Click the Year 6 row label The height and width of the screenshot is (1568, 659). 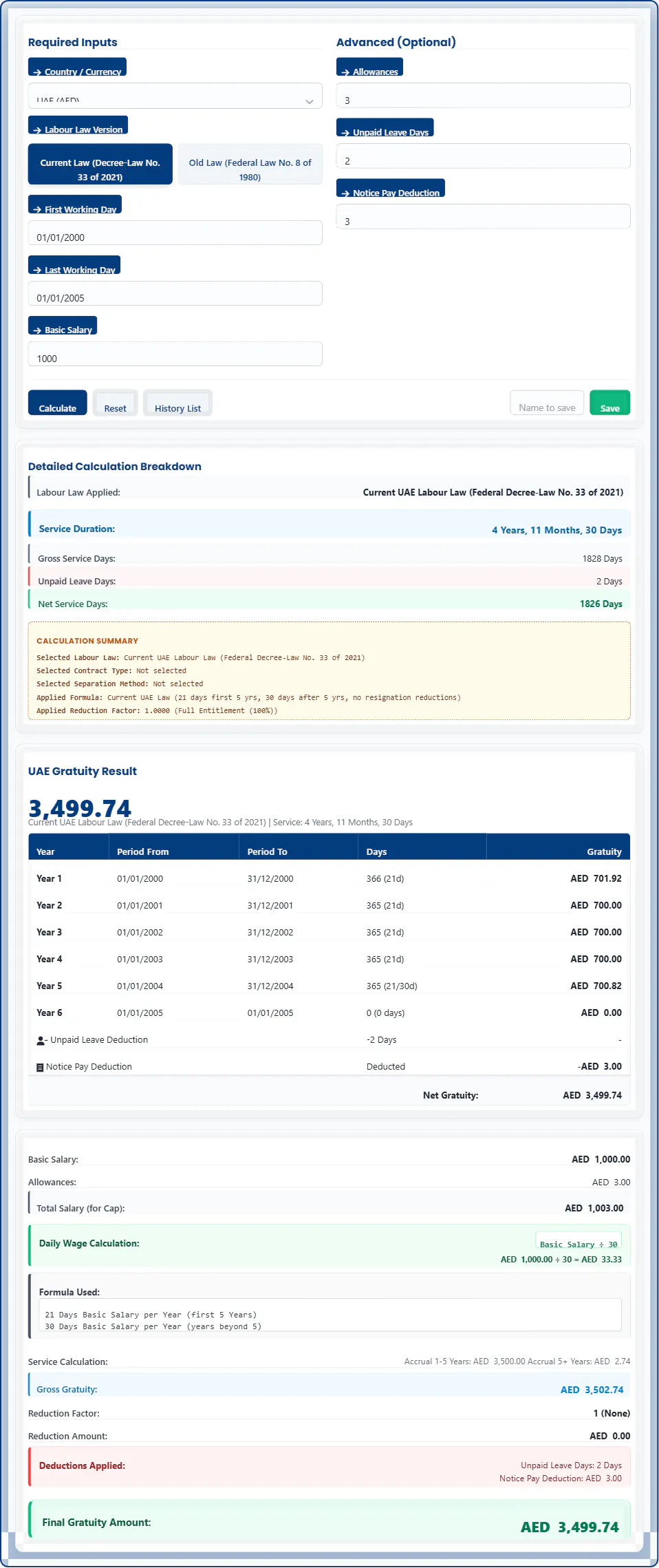(x=49, y=1013)
